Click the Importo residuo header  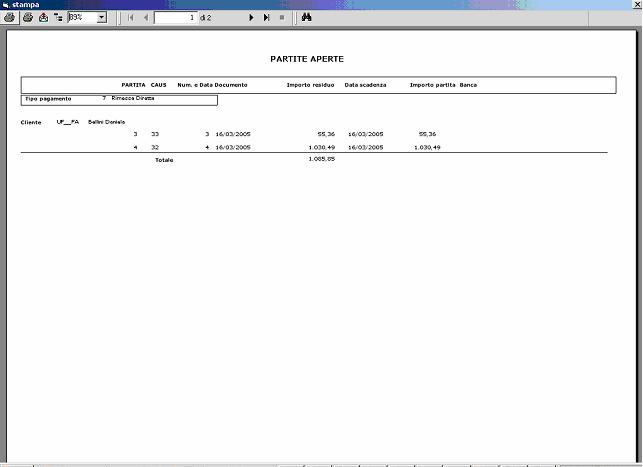[310, 85]
